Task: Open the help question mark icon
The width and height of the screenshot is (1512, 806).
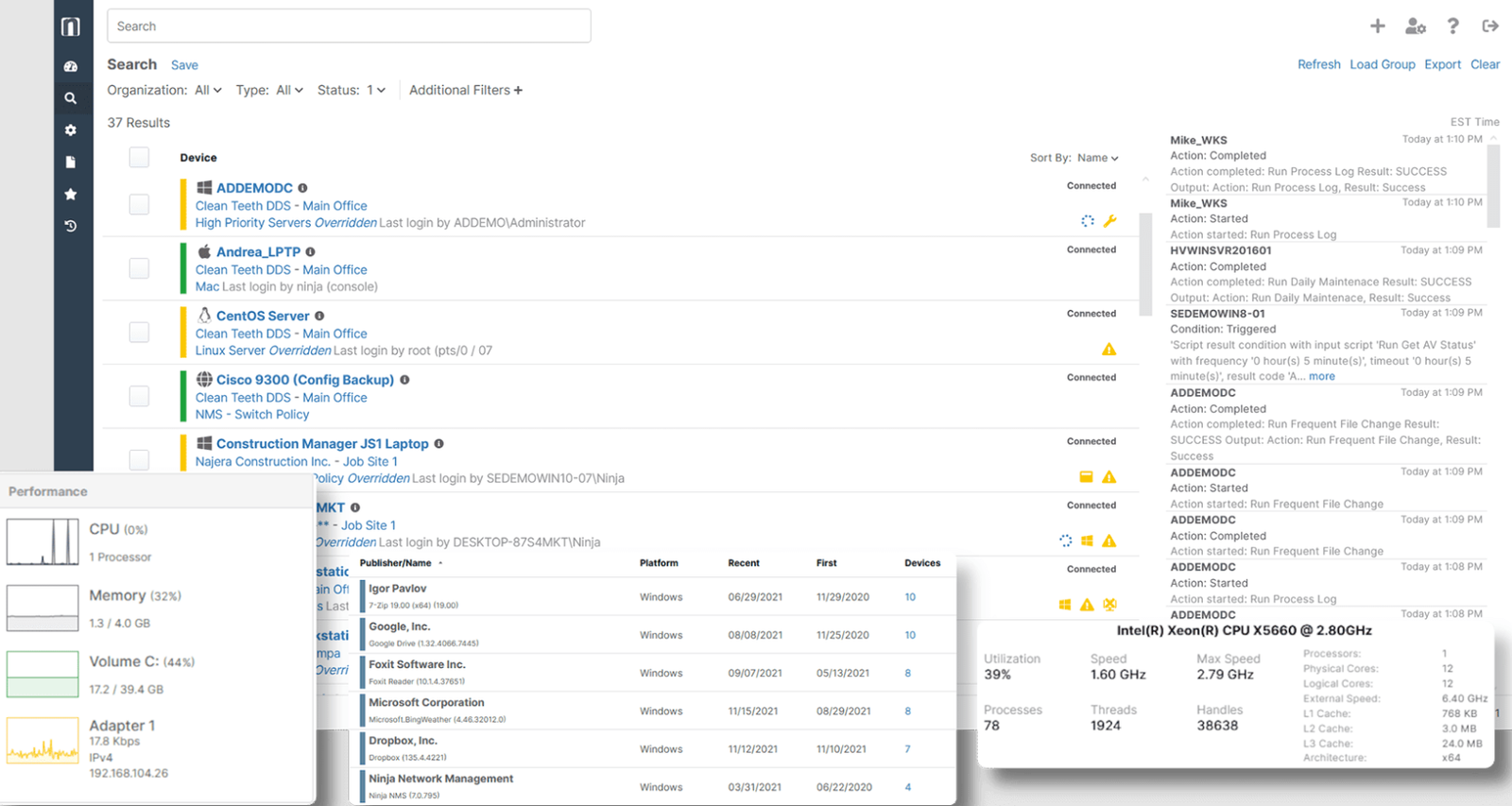Action: click(1452, 26)
